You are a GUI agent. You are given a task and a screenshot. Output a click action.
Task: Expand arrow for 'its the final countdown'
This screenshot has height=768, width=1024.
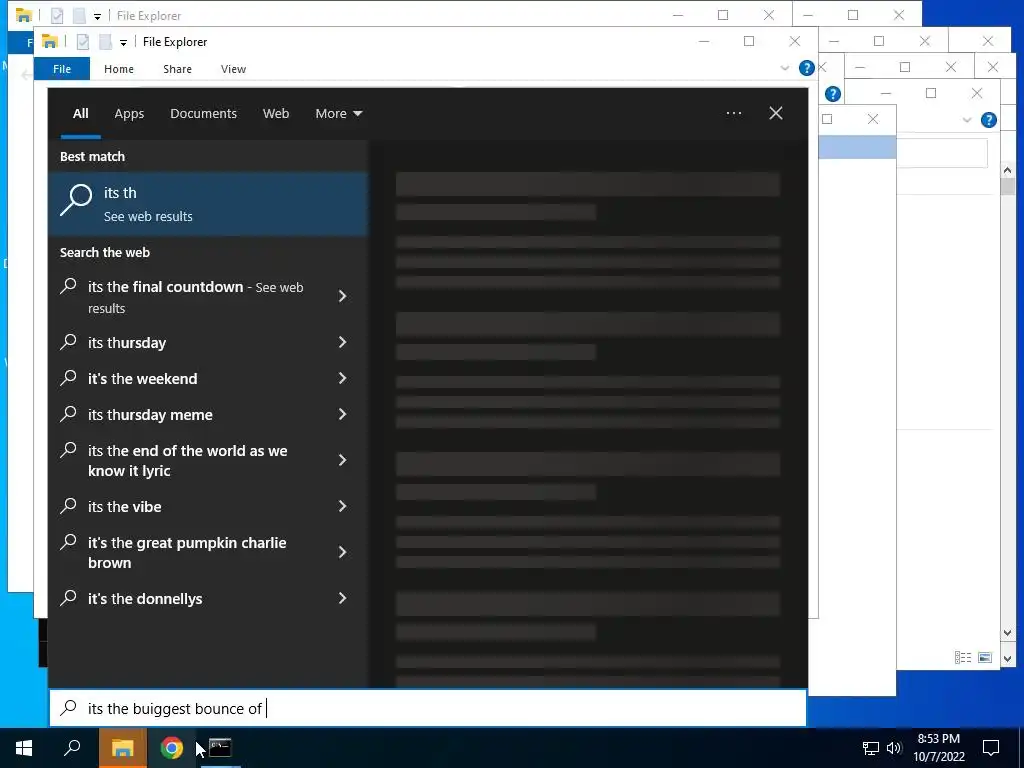[342, 296]
